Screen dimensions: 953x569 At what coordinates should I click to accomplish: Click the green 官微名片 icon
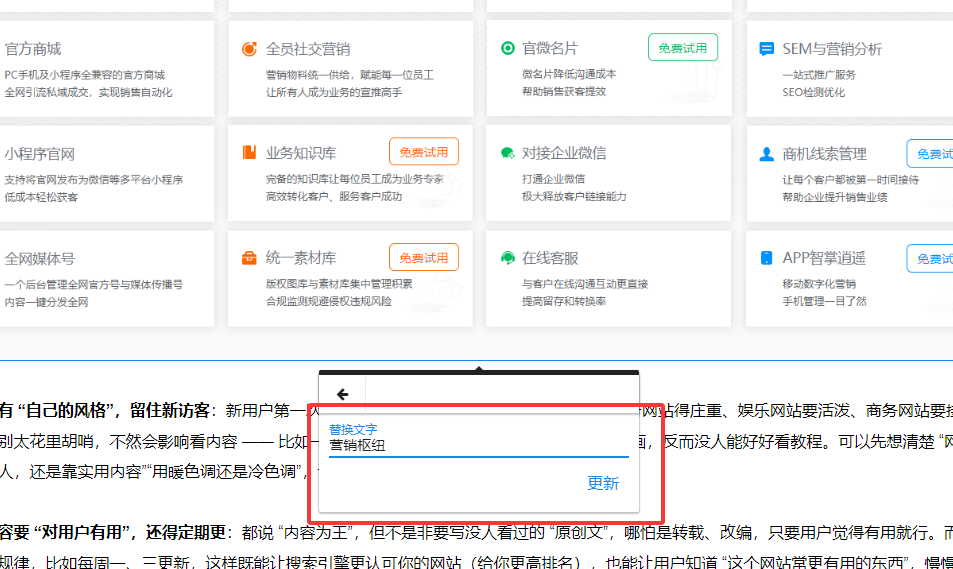pyautogui.click(x=507, y=48)
